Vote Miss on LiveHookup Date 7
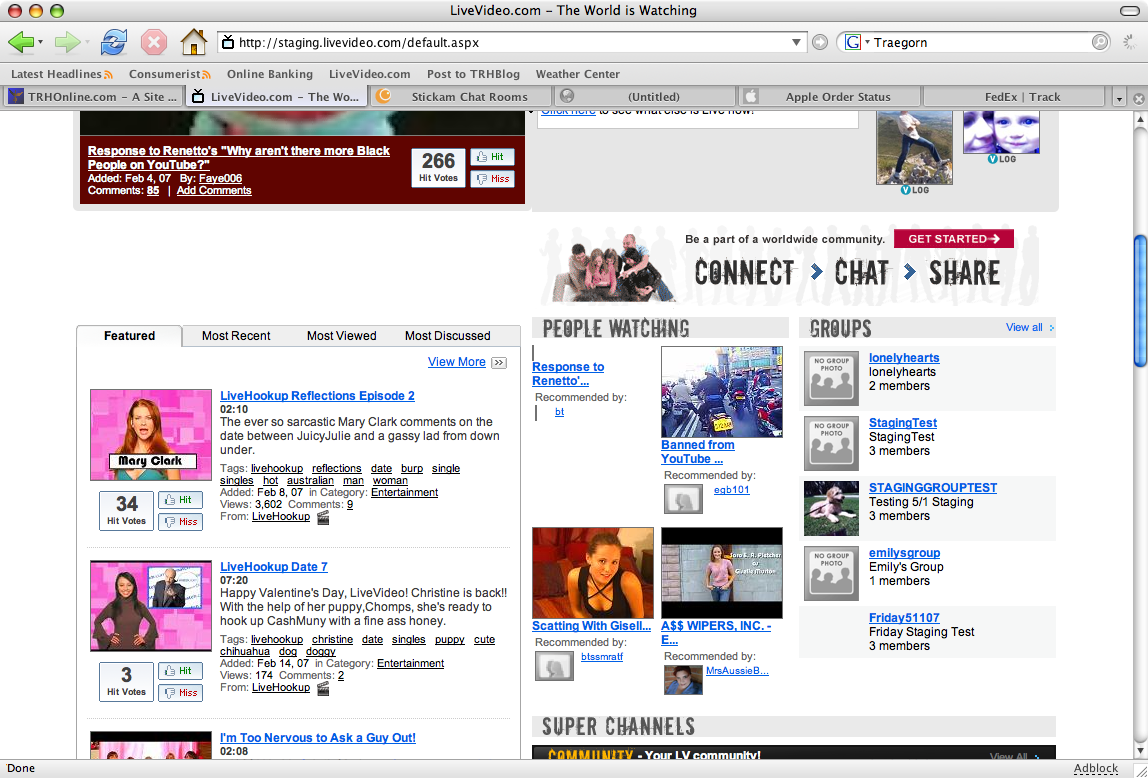Image resolution: width=1148 pixels, height=778 pixels. coord(180,692)
